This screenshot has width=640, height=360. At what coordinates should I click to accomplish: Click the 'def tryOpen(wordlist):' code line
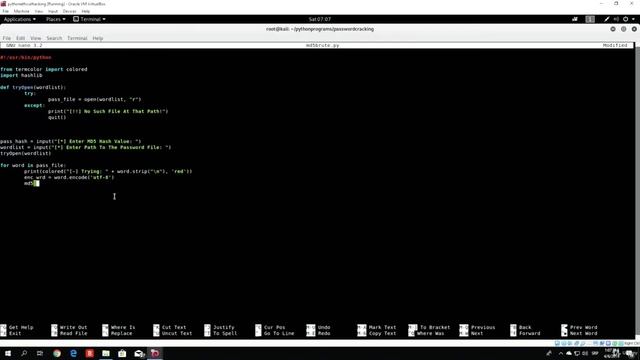click(33, 87)
